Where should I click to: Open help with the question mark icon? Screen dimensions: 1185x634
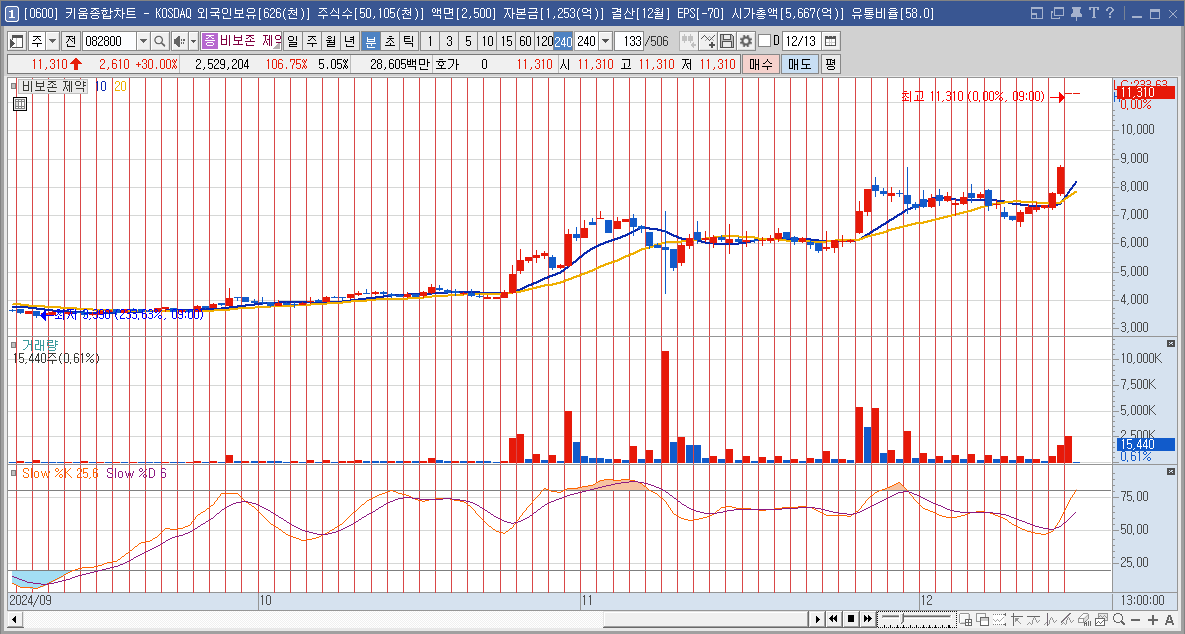coord(1109,13)
